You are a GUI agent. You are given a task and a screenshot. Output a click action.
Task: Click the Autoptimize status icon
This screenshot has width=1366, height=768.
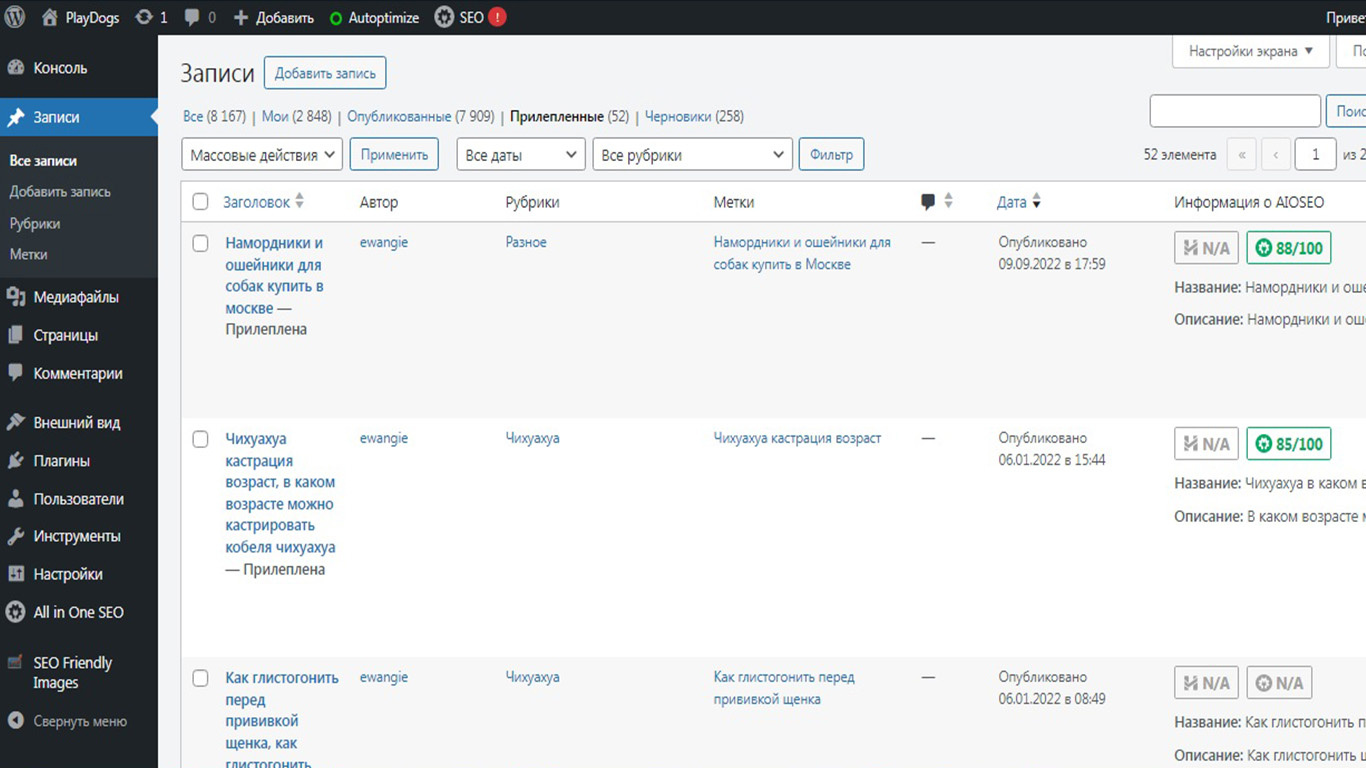pyautogui.click(x=335, y=18)
